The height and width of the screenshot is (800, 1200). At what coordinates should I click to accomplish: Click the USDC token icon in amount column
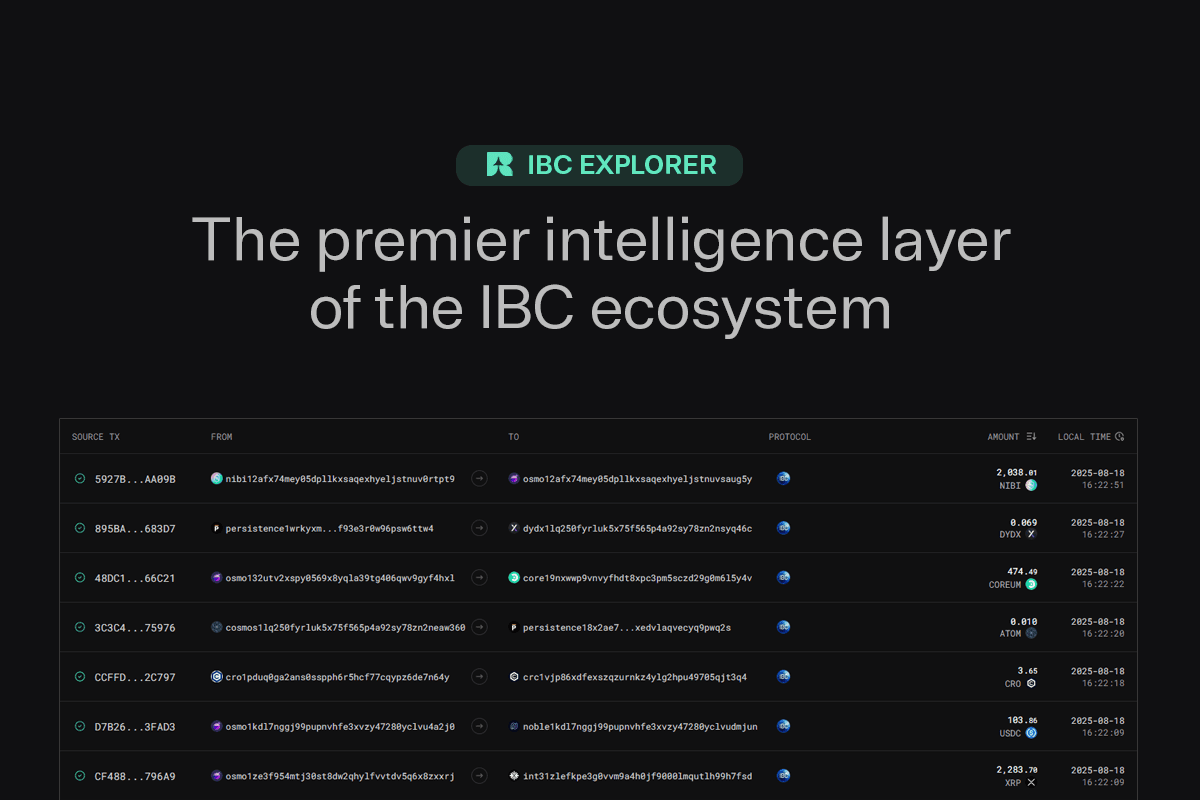1031,732
